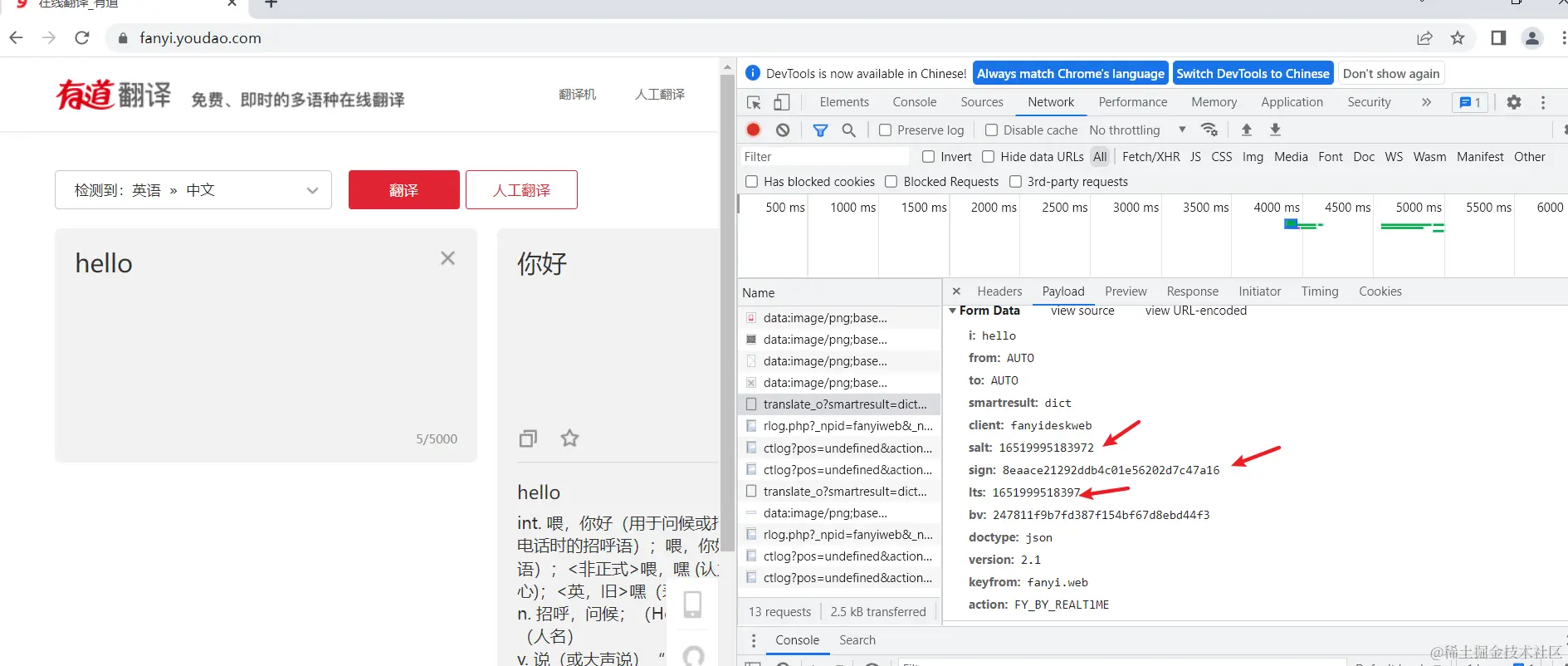Click the outlined 人工翻译 button
Viewport: 1568px width, 666px height.
[x=521, y=190]
